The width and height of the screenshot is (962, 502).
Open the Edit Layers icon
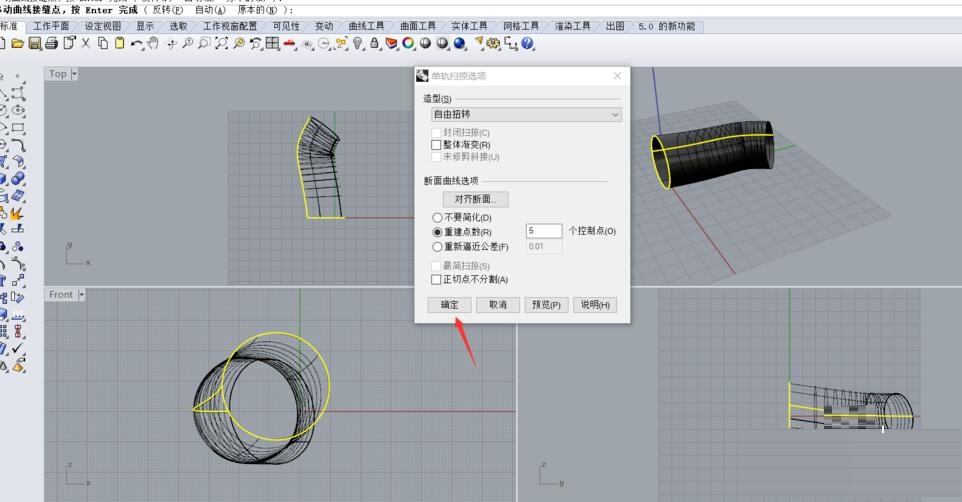391,44
